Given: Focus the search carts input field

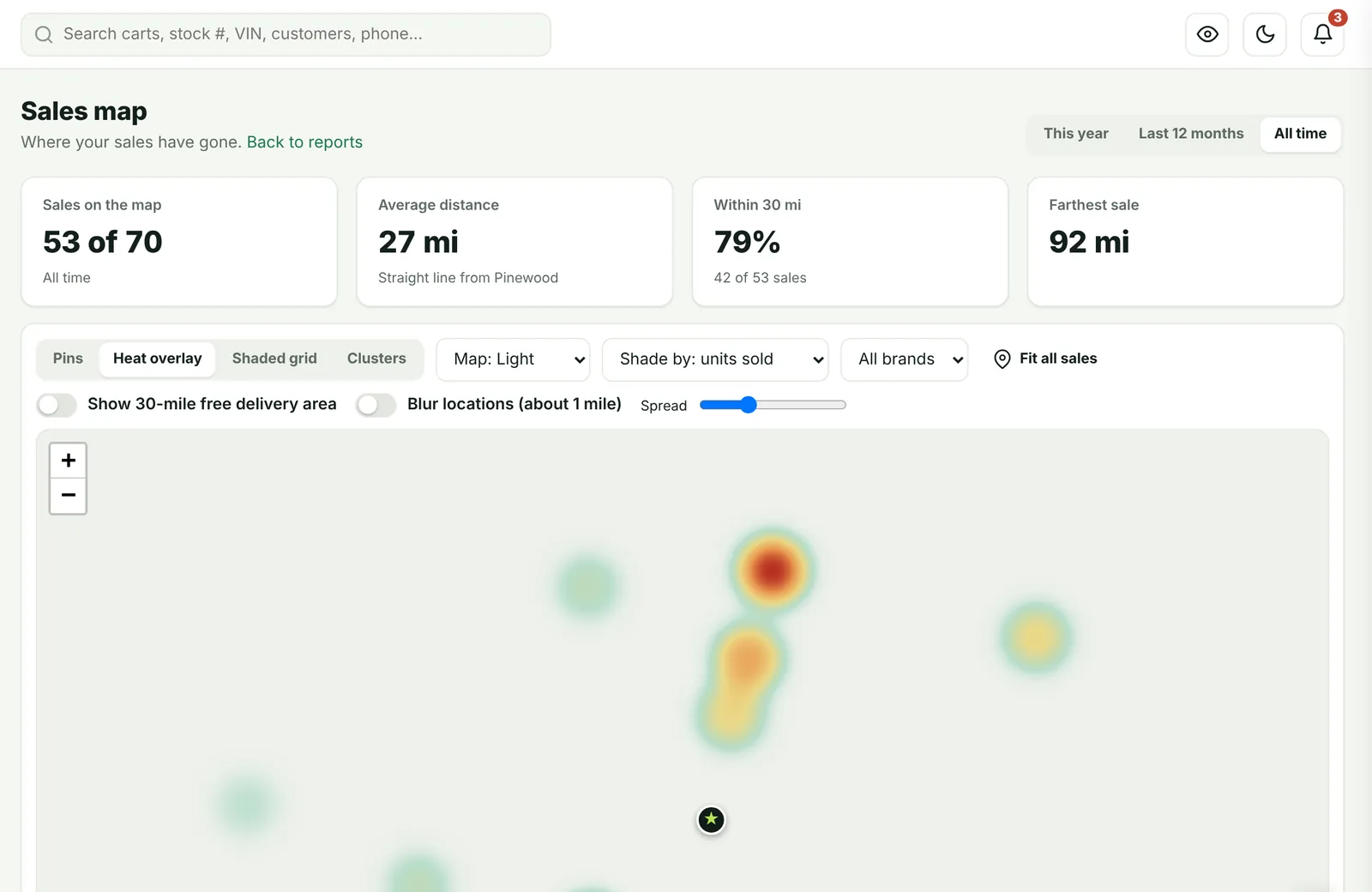Looking at the screenshot, I should tap(286, 34).
